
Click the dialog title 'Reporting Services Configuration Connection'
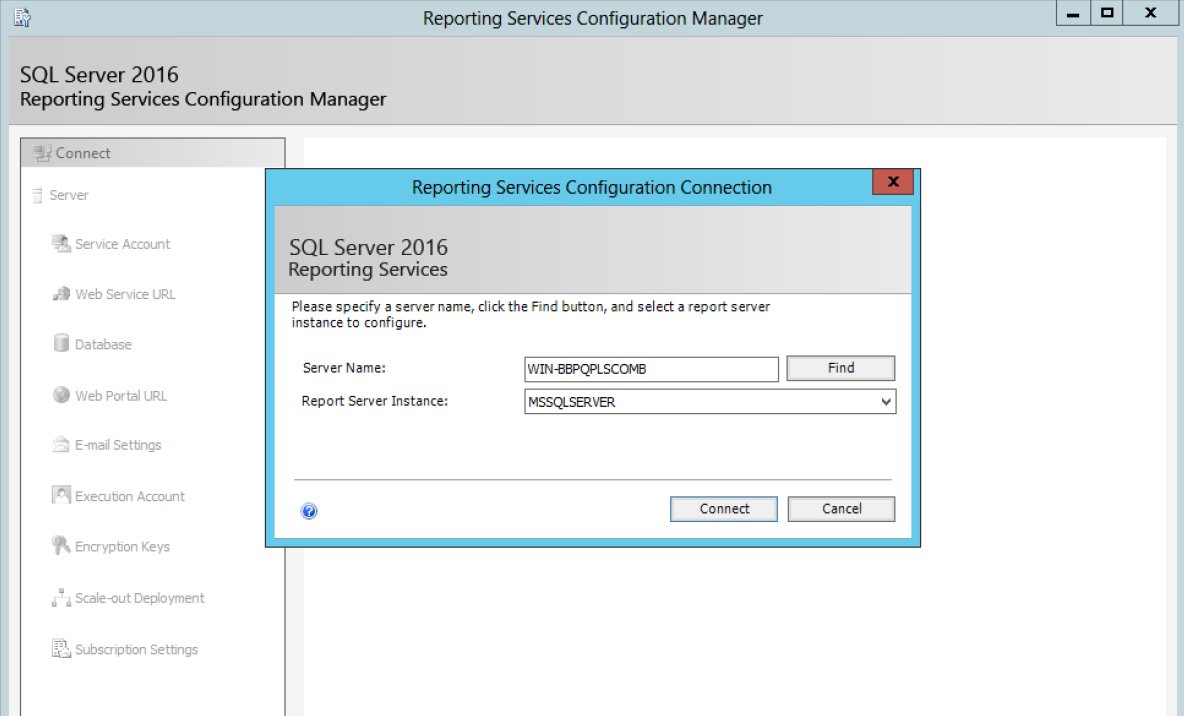click(591, 187)
